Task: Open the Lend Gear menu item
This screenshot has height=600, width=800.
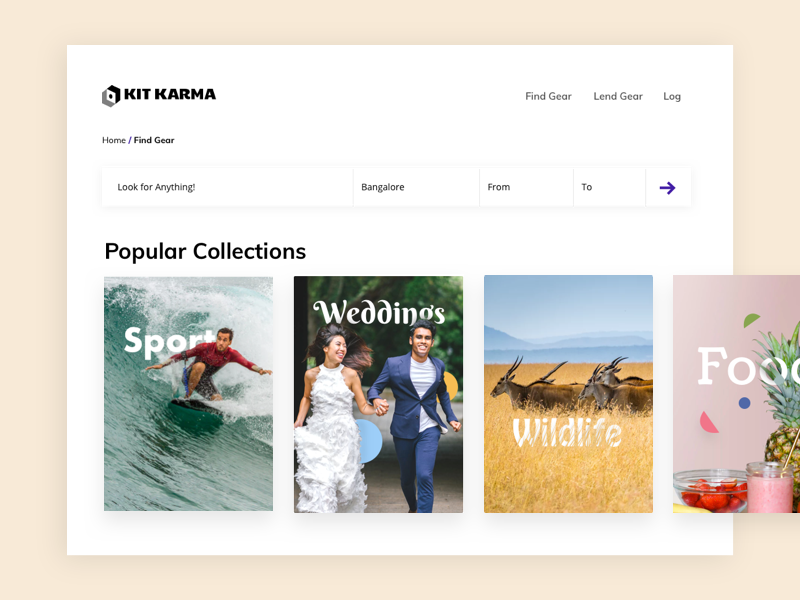Action: pos(618,96)
